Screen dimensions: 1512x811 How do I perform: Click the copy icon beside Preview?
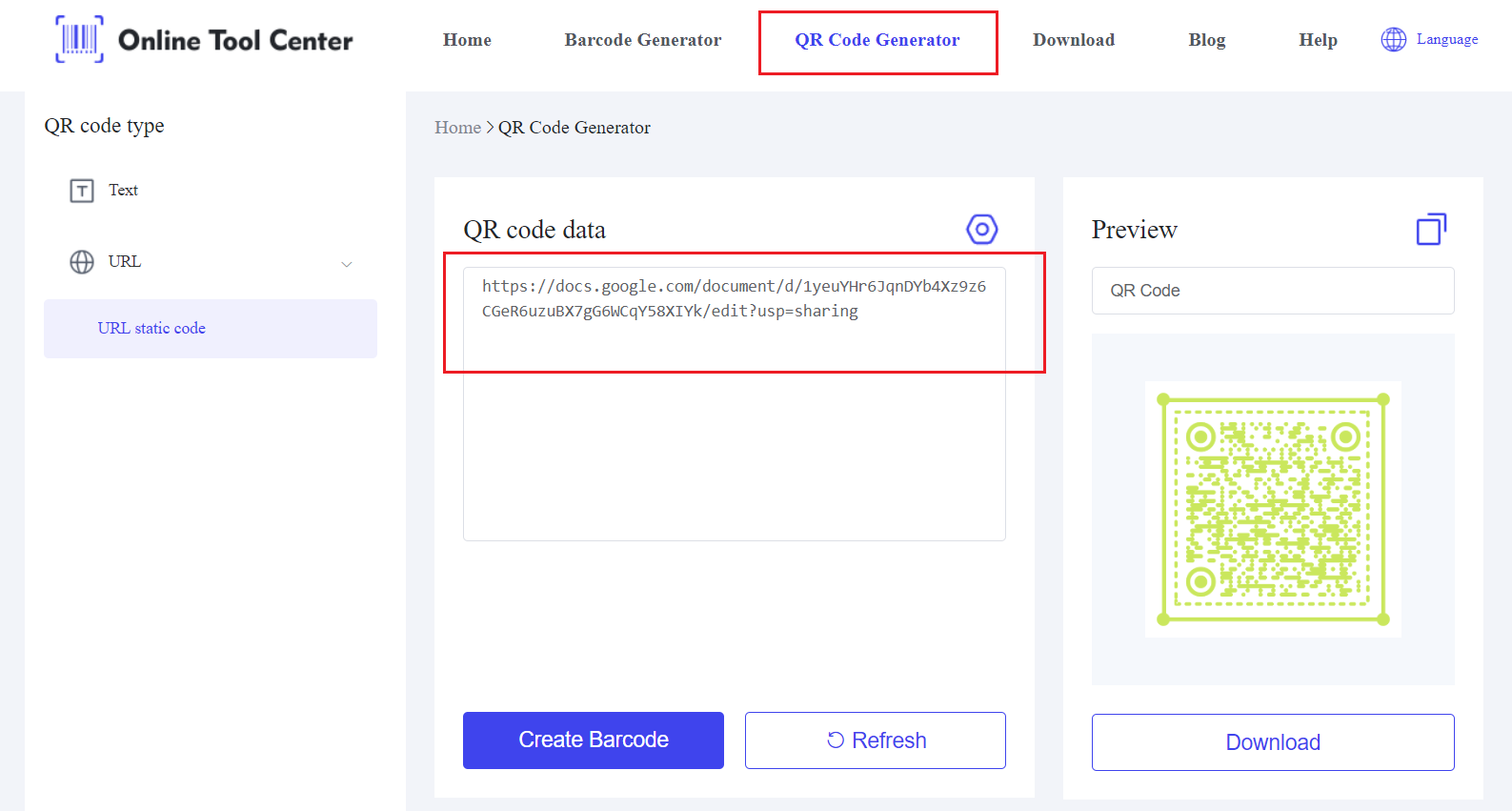(x=1431, y=229)
